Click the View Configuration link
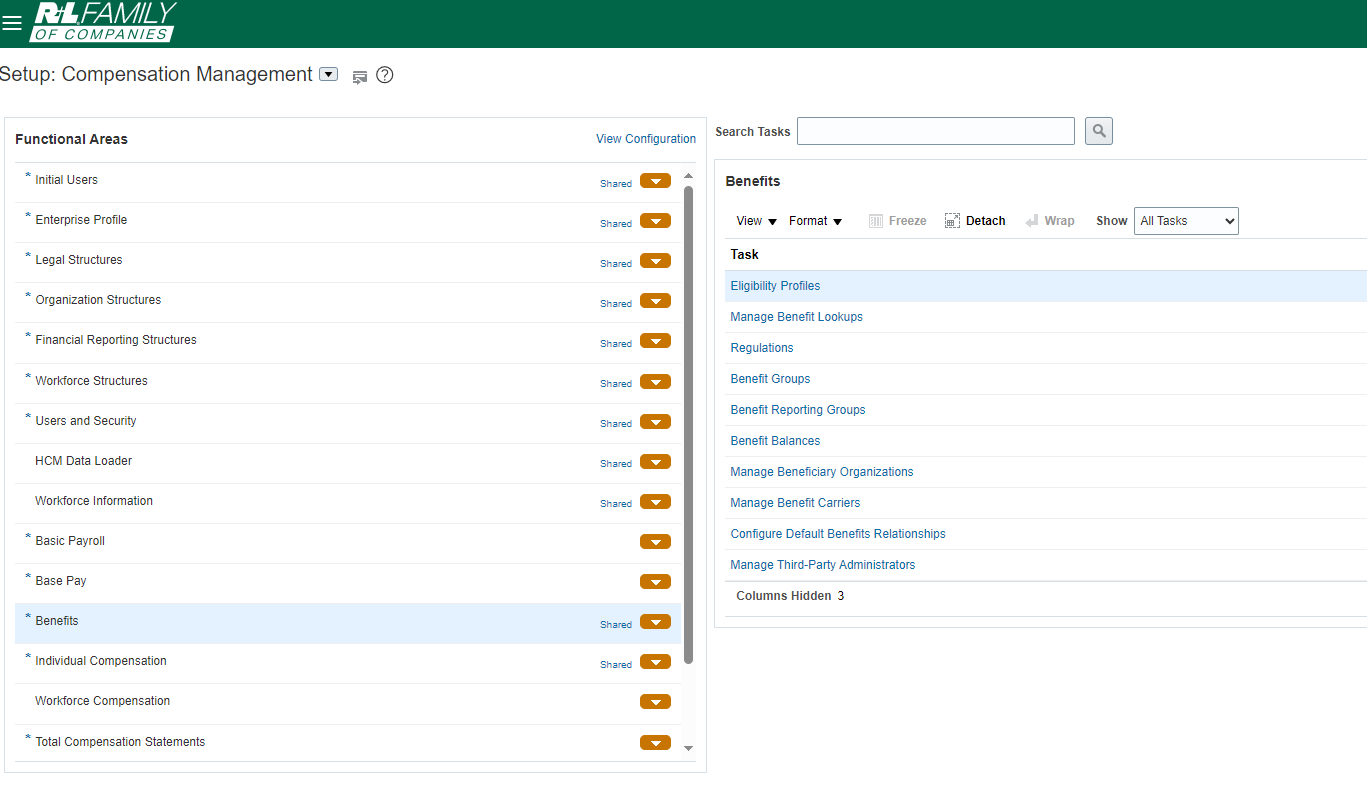 tap(645, 138)
